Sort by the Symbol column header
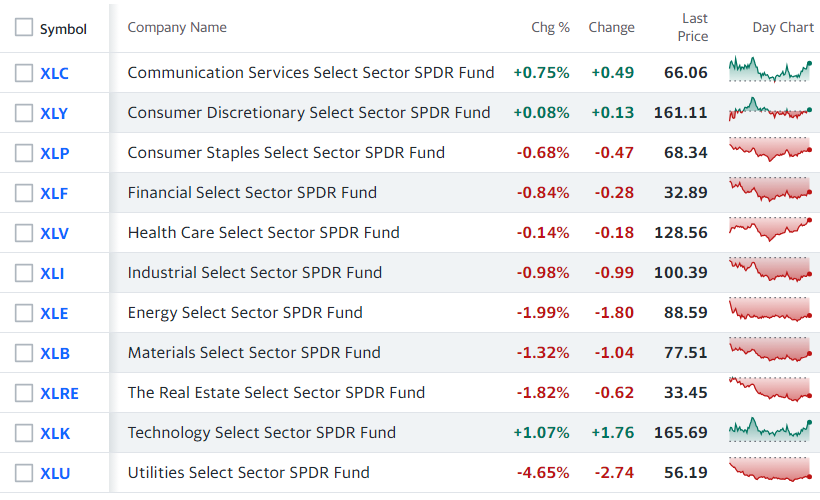This screenshot has height=500, width=820. [x=63, y=29]
